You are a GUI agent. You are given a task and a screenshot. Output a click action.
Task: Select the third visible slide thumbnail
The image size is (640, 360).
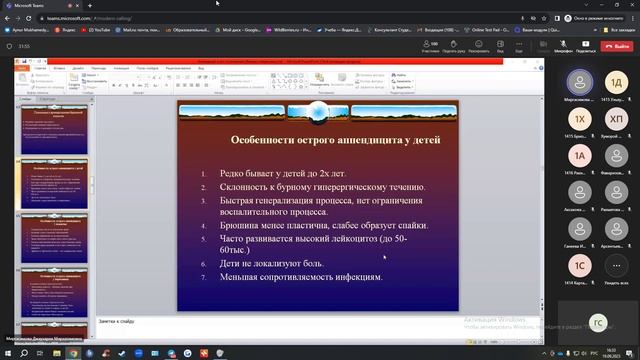tap(54, 238)
